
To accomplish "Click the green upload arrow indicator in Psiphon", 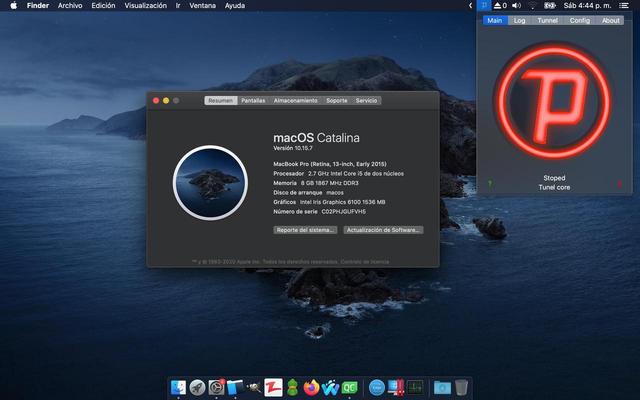I will [490, 184].
